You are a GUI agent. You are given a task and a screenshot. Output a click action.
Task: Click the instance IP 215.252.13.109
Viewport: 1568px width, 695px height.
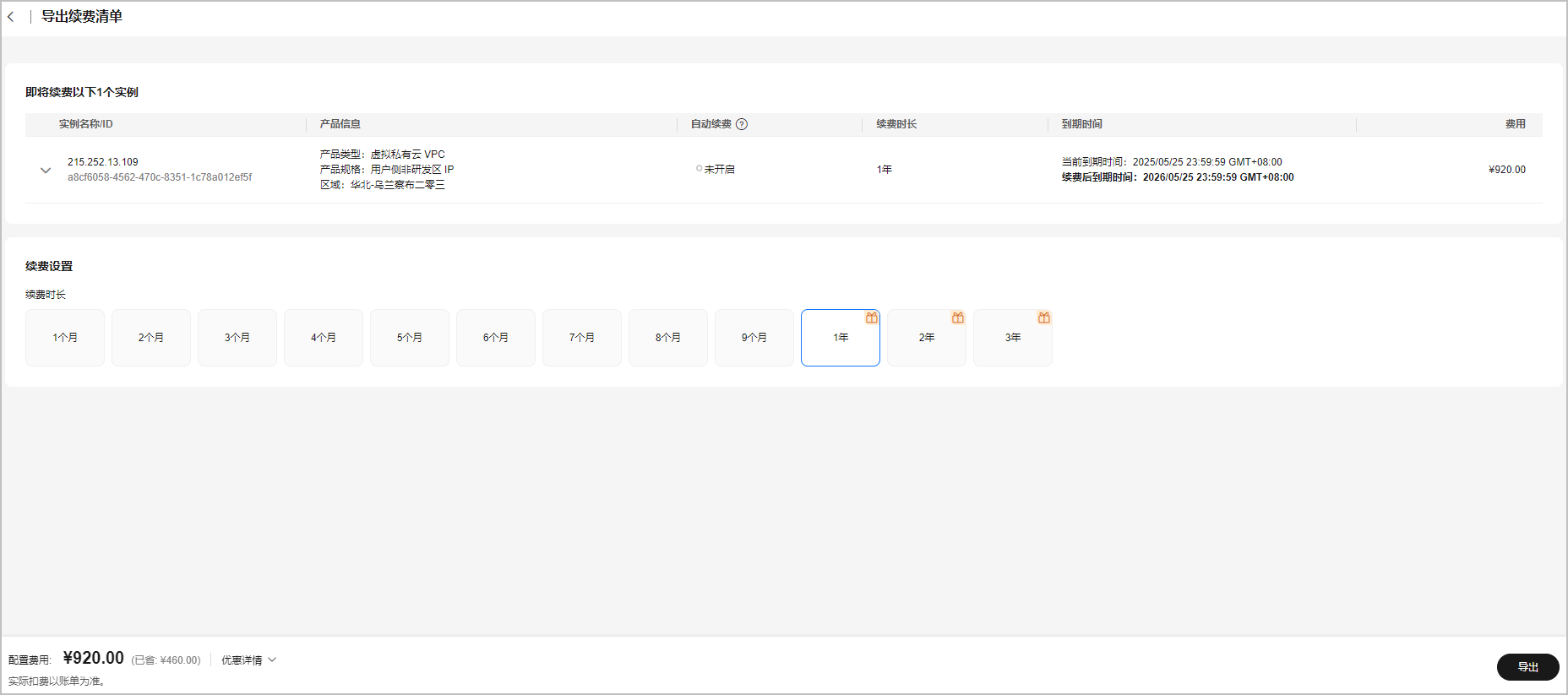click(x=103, y=162)
